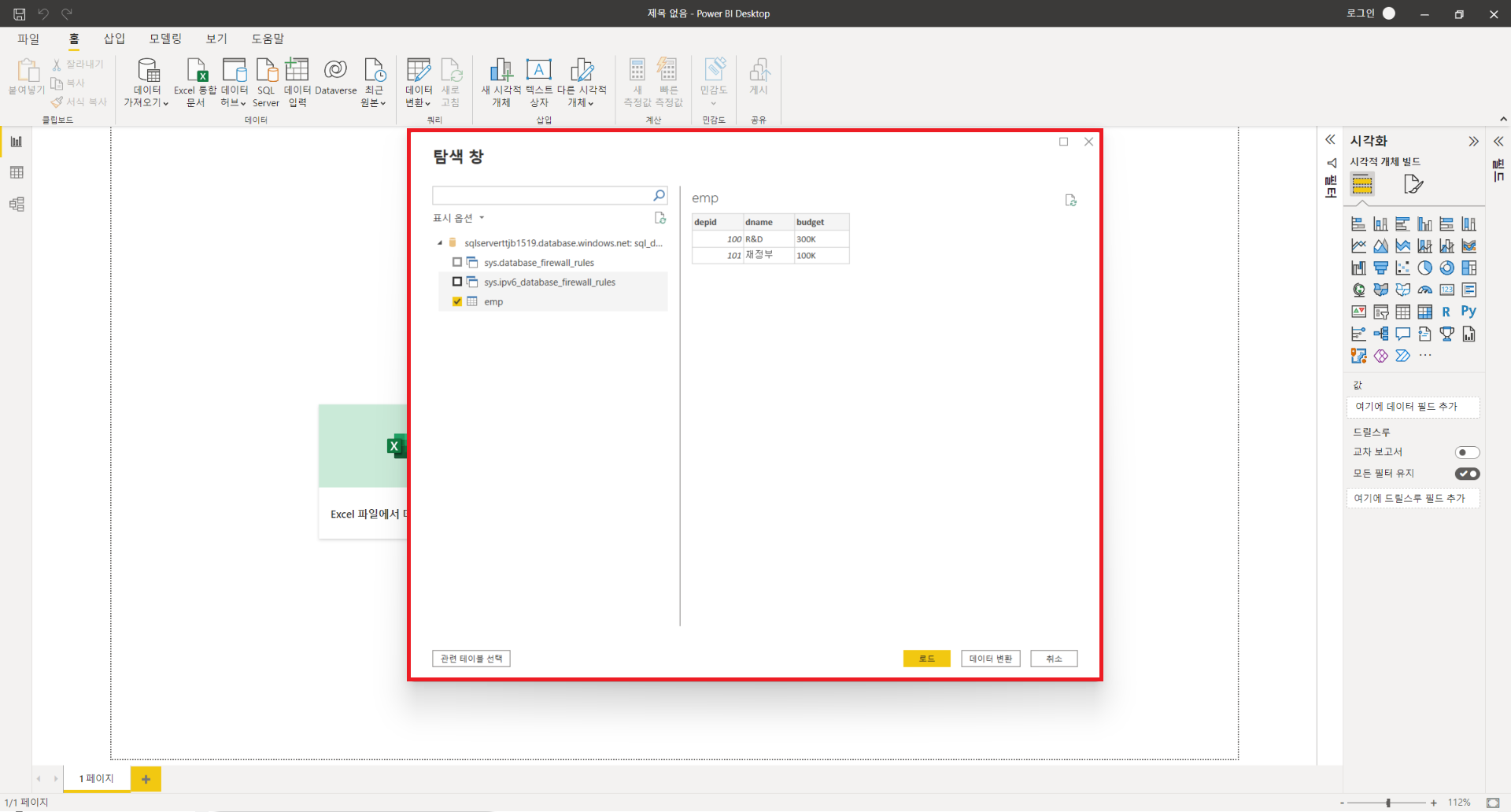The height and width of the screenshot is (812, 1511).
Task: Click the Navigator search input field
Action: [x=543, y=195]
